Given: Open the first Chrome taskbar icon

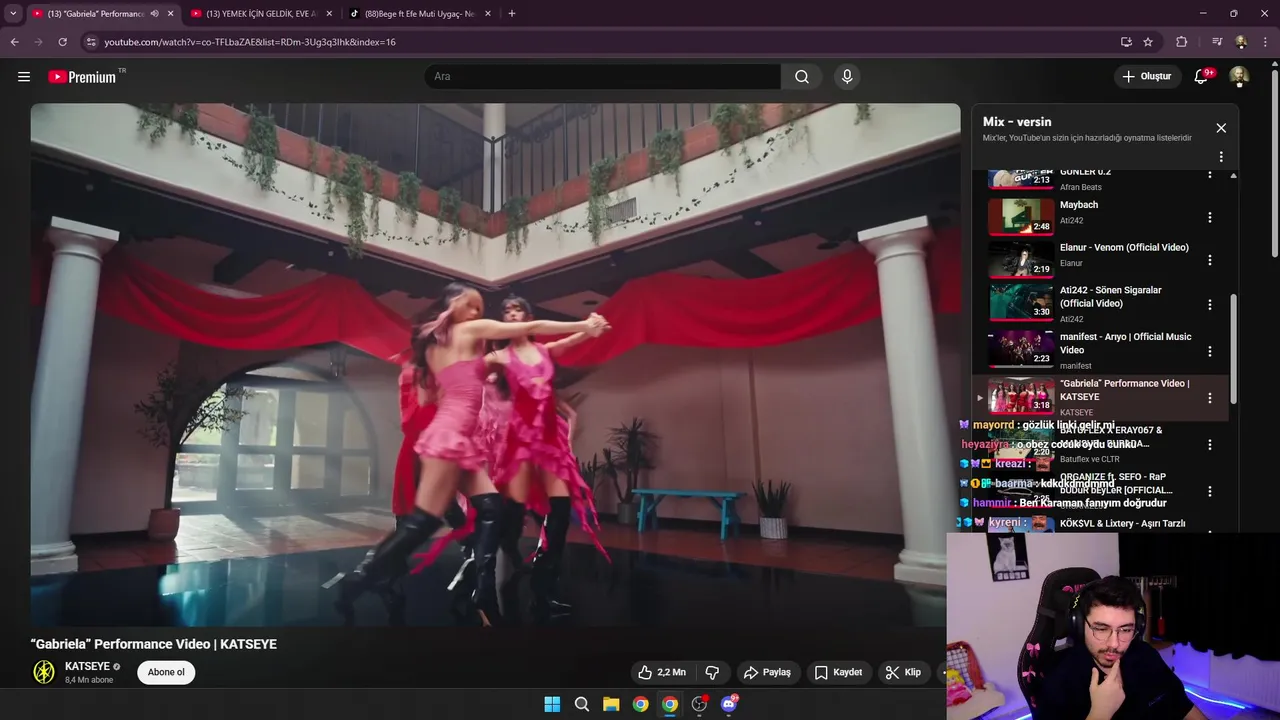Looking at the screenshot, I should pyautogui.click(x=641, y=704).
